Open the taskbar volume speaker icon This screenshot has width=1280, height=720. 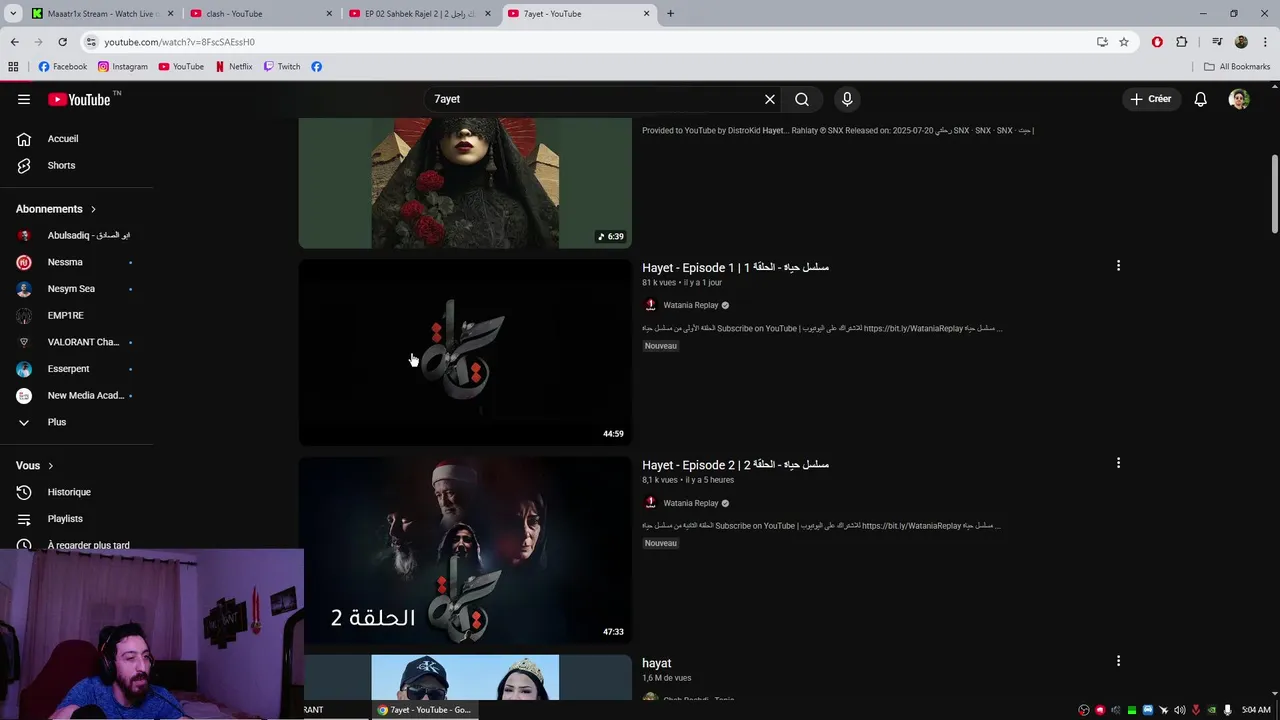coord(1180,710)
